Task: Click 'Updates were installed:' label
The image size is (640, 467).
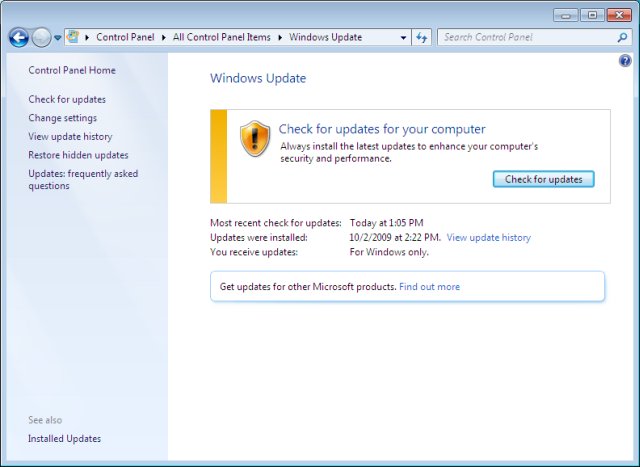Action: [259, 238]
